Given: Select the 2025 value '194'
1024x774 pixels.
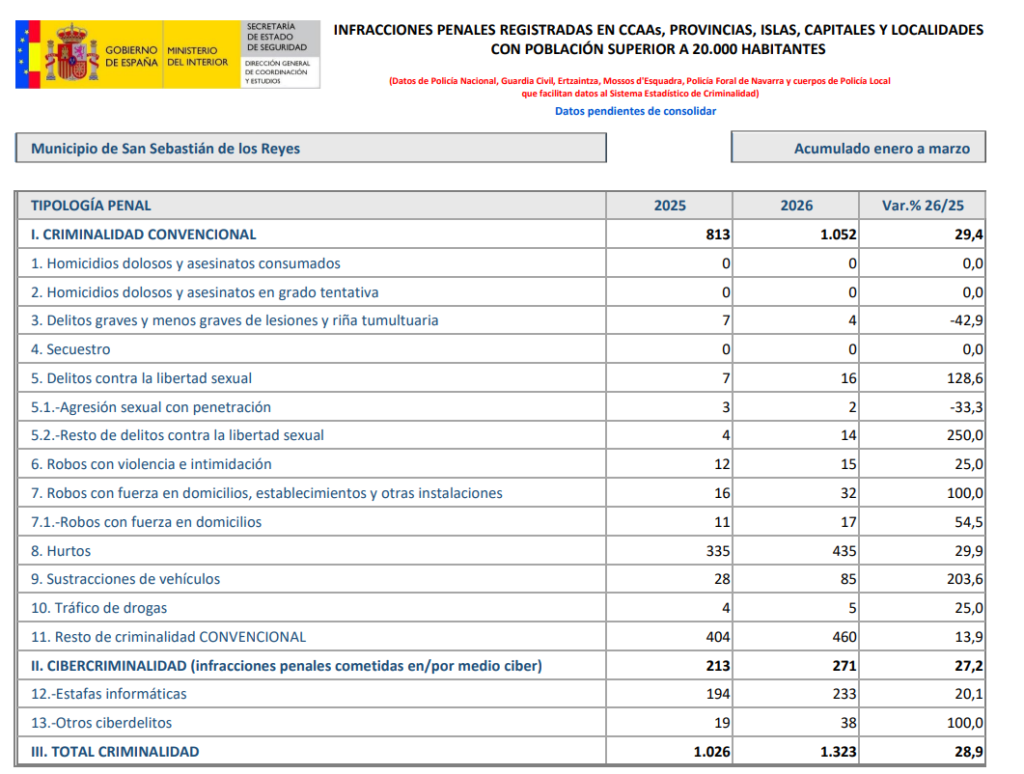Looking at the screenshot, I should 718,694.
